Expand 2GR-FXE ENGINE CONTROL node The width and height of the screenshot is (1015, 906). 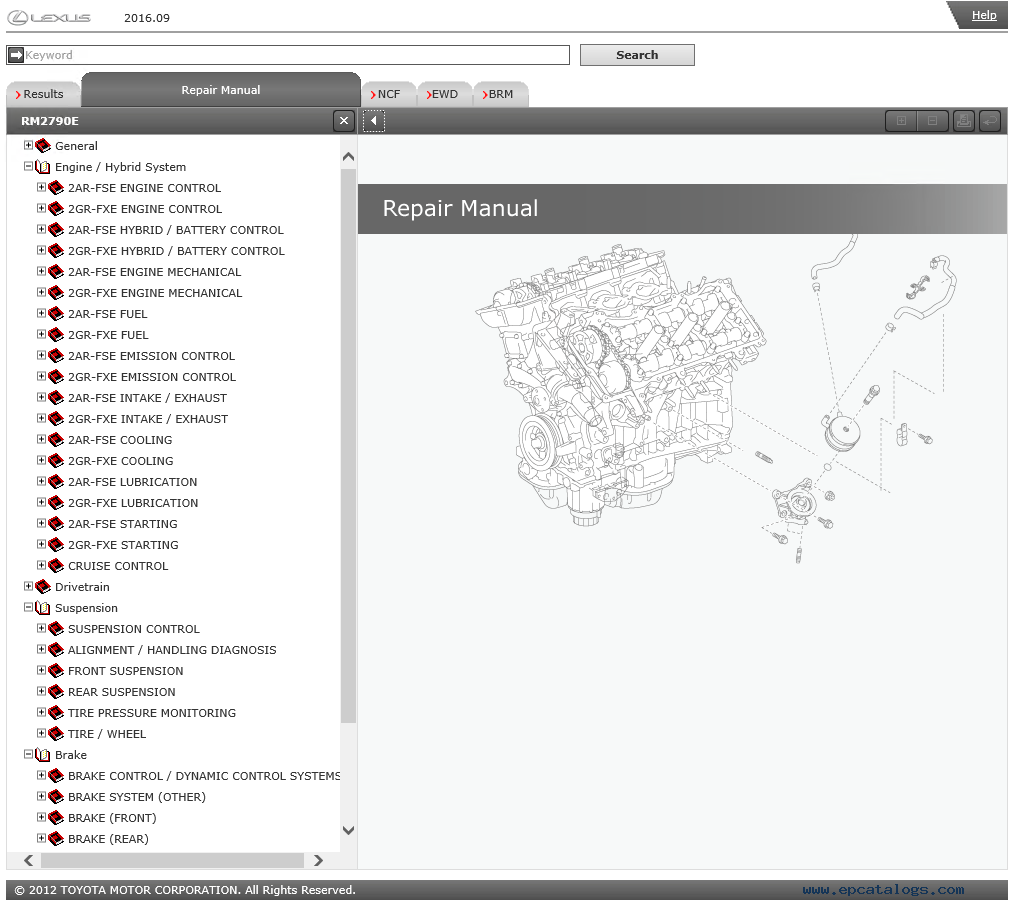click(41, 208)
